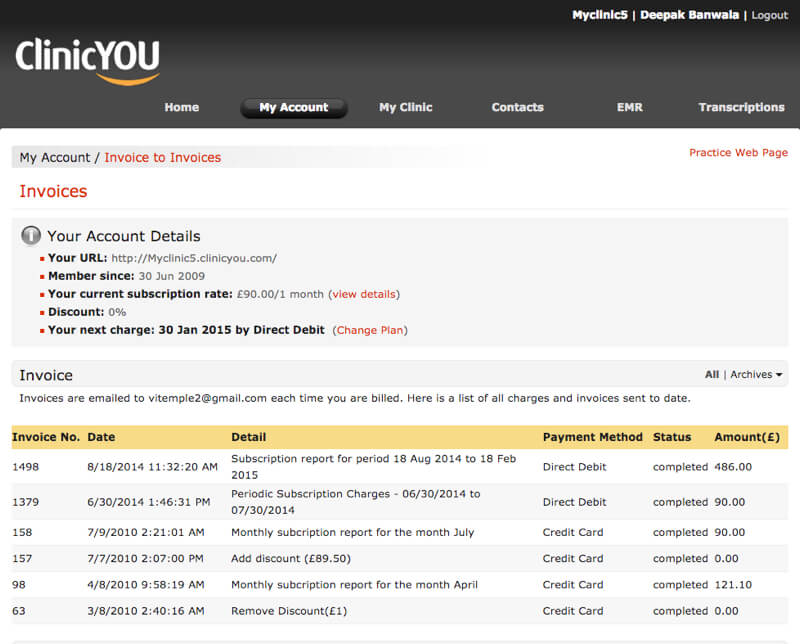This screenshot has width=800, height=644.
Task: Click the Periodic Subscription Charges detail
Action: point(356,502)
